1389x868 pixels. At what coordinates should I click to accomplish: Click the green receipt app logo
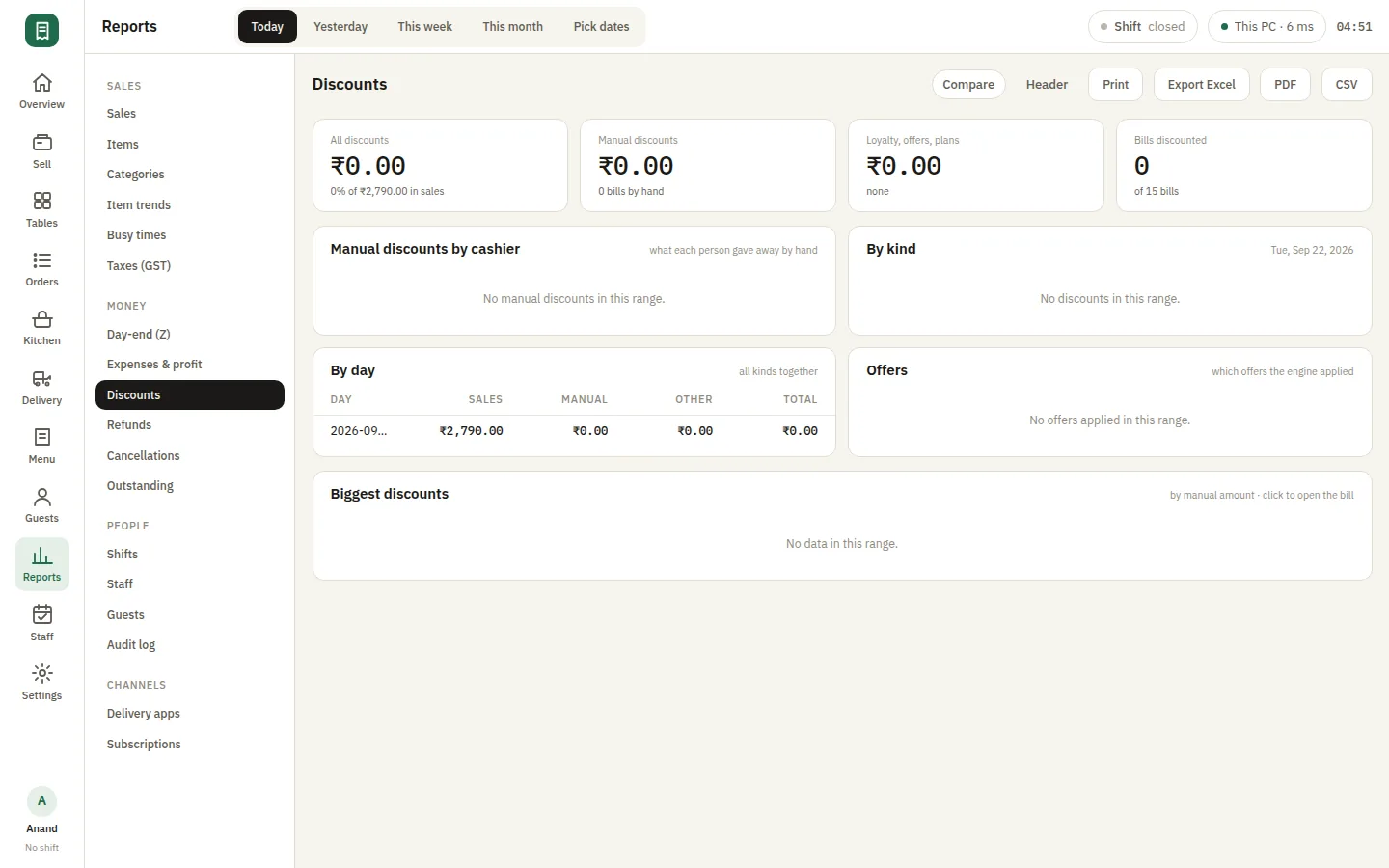coord(41,30)
